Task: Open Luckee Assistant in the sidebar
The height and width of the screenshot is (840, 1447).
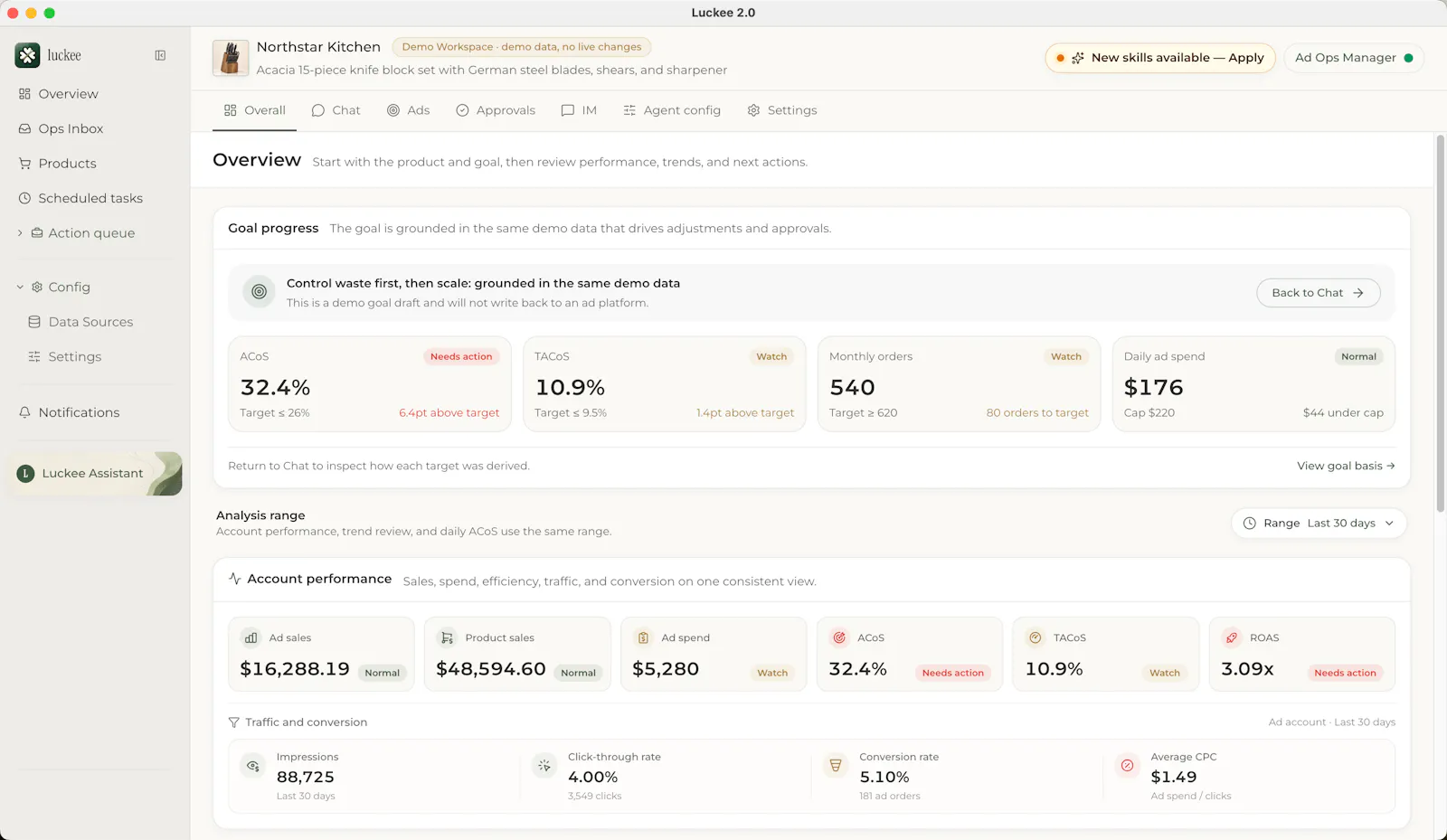Action: pos(96,474)
